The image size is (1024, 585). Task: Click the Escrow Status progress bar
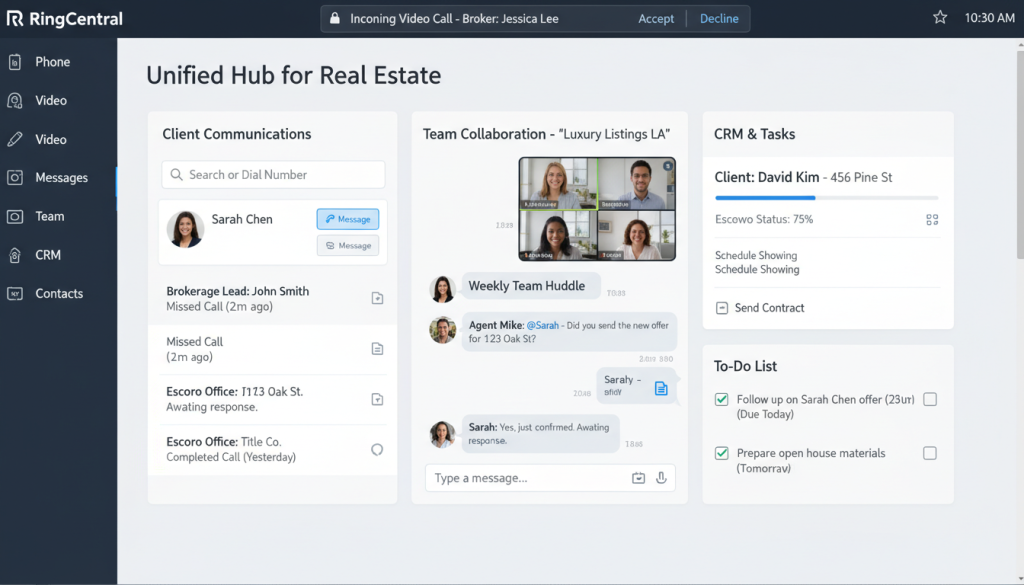827,198
